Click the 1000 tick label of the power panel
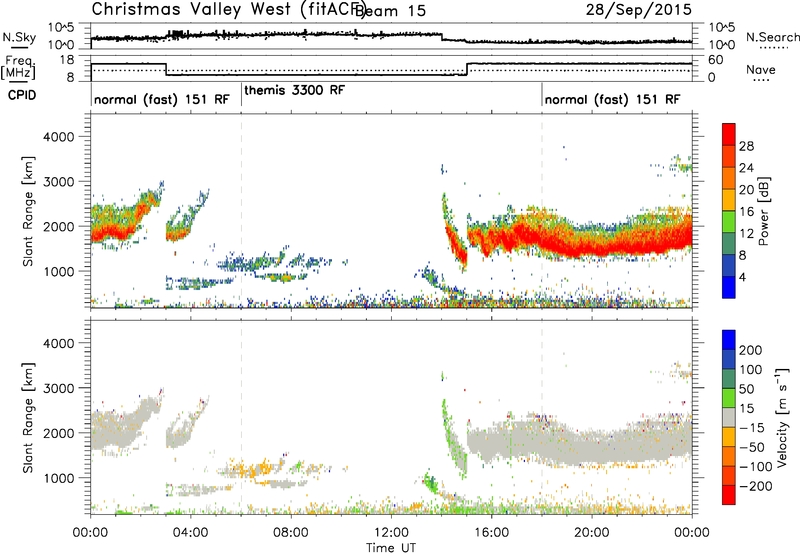The image size is (800, 554). (x=59, y=271)
